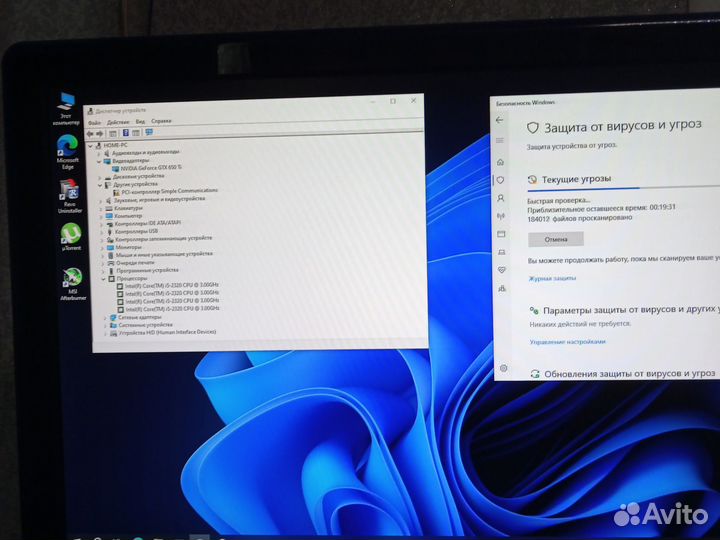The height and width of the screenshot is (540, 720).
Task: Open the Действие menu in Device Manager
Action: 118,121
